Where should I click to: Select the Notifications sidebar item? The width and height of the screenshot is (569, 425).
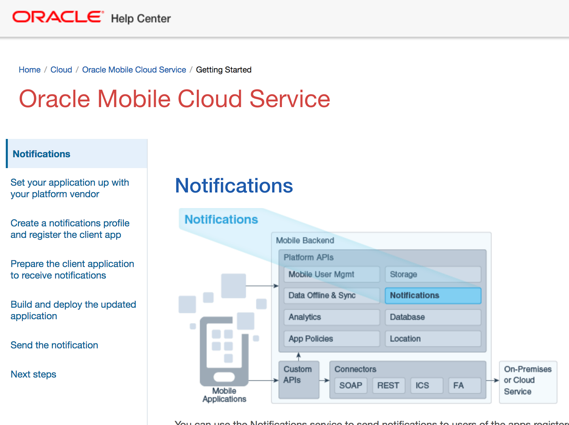tap(77, 154)
